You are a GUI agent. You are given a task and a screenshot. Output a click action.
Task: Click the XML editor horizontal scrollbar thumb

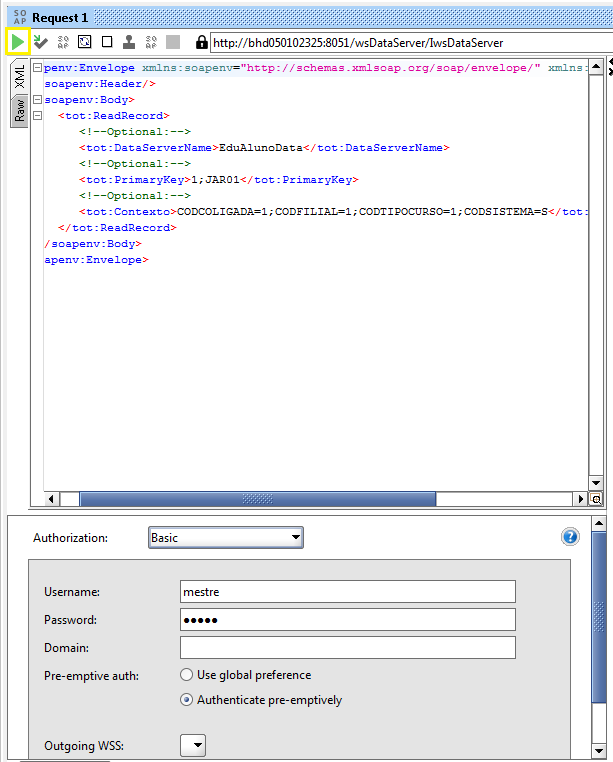[258, 499]
